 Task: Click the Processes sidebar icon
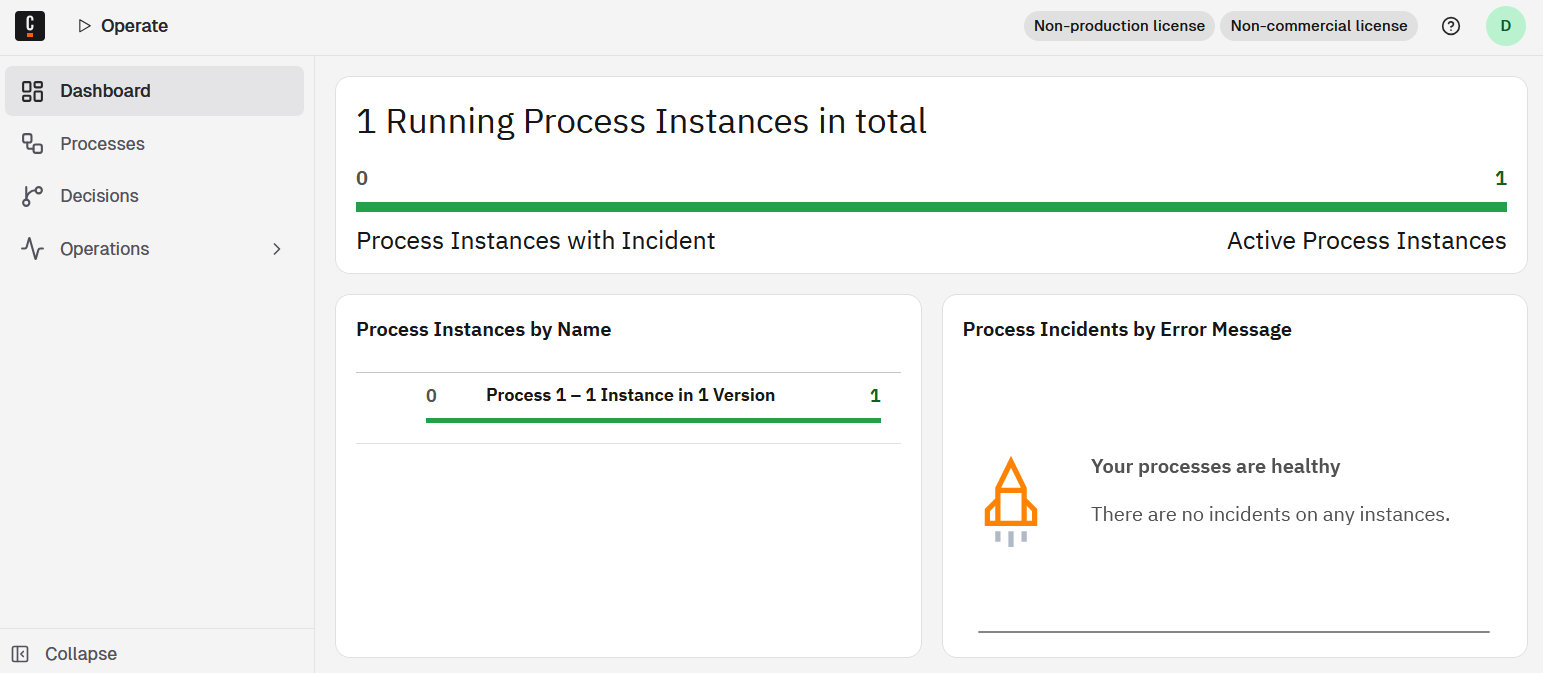coord(32,144)
